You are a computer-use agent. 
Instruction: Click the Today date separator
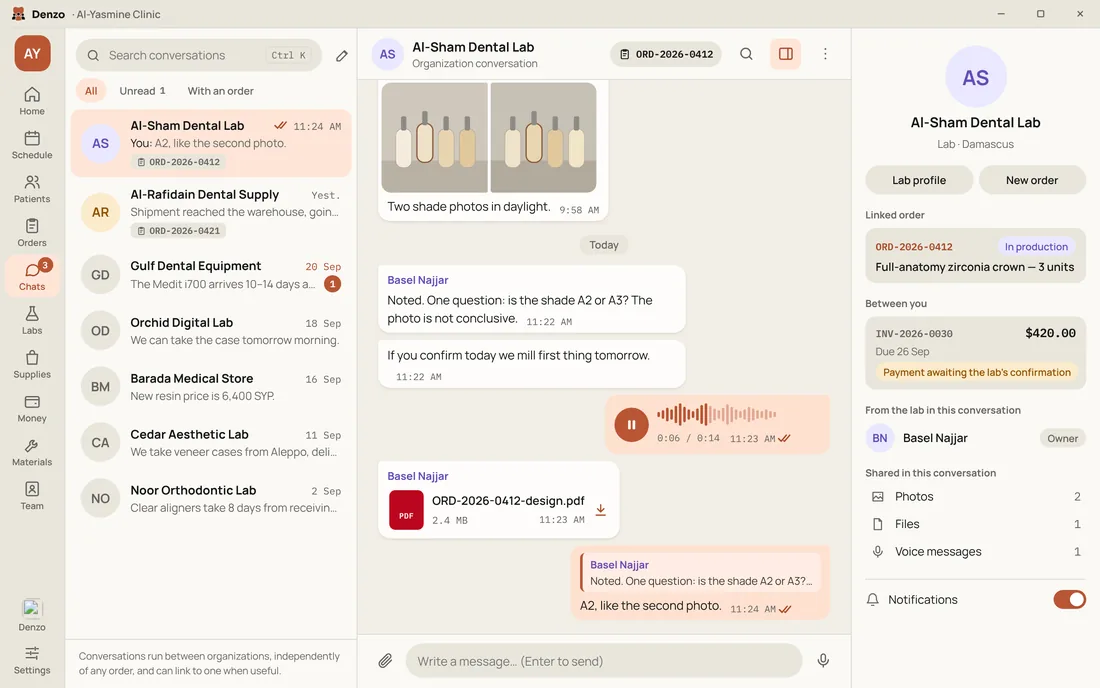604,245
